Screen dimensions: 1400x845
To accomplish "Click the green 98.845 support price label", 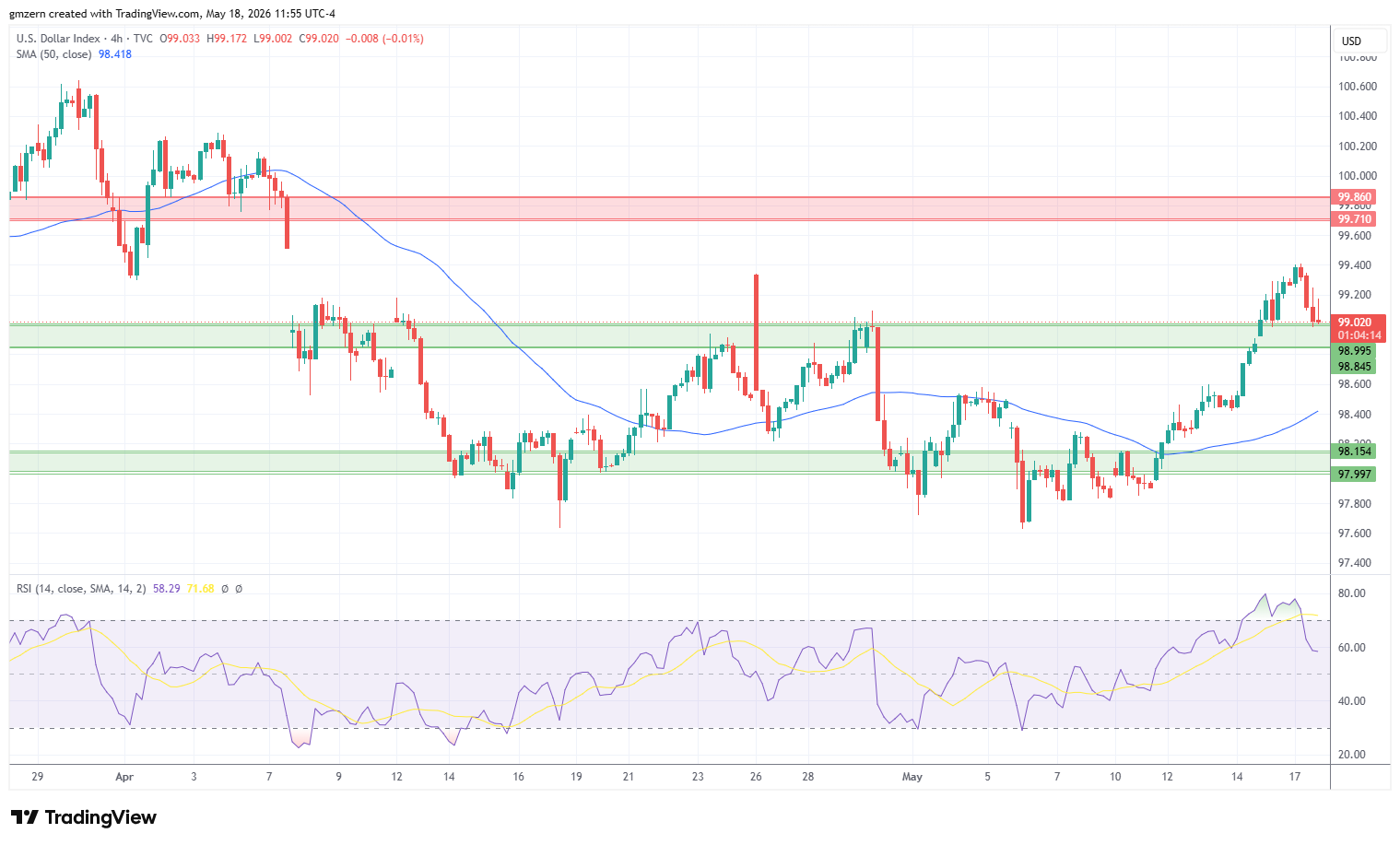I will click(x=1355, y=367).
